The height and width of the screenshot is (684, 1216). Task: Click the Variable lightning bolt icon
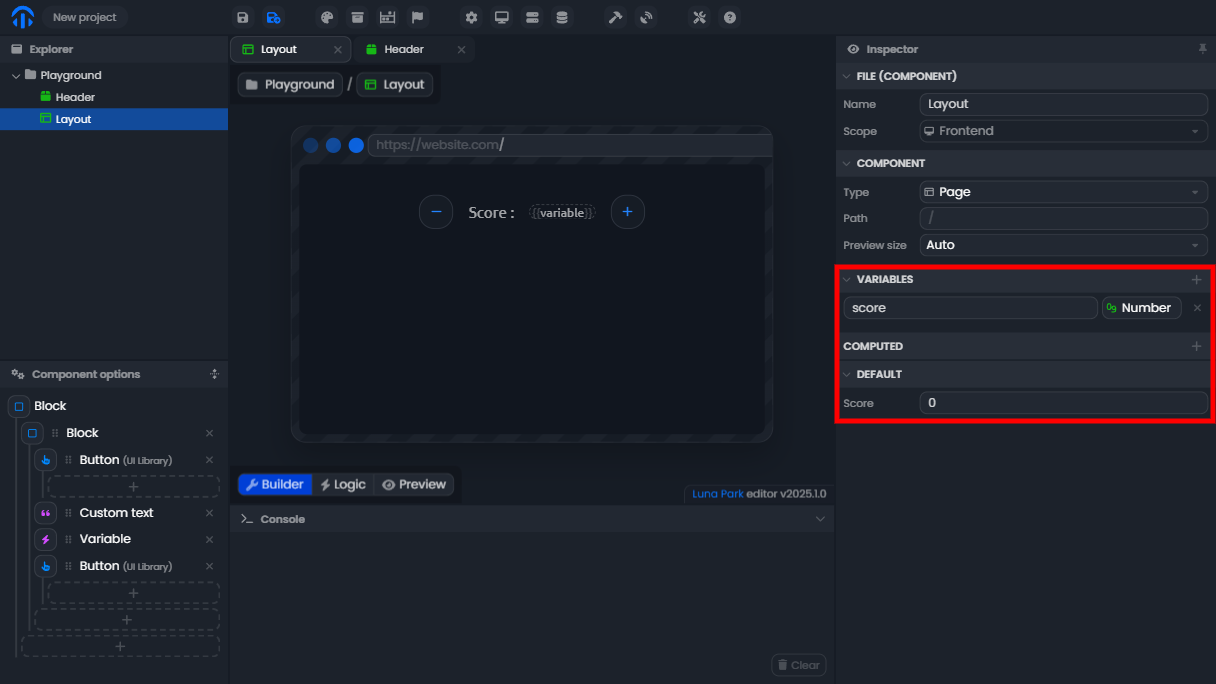pos(45,539)
